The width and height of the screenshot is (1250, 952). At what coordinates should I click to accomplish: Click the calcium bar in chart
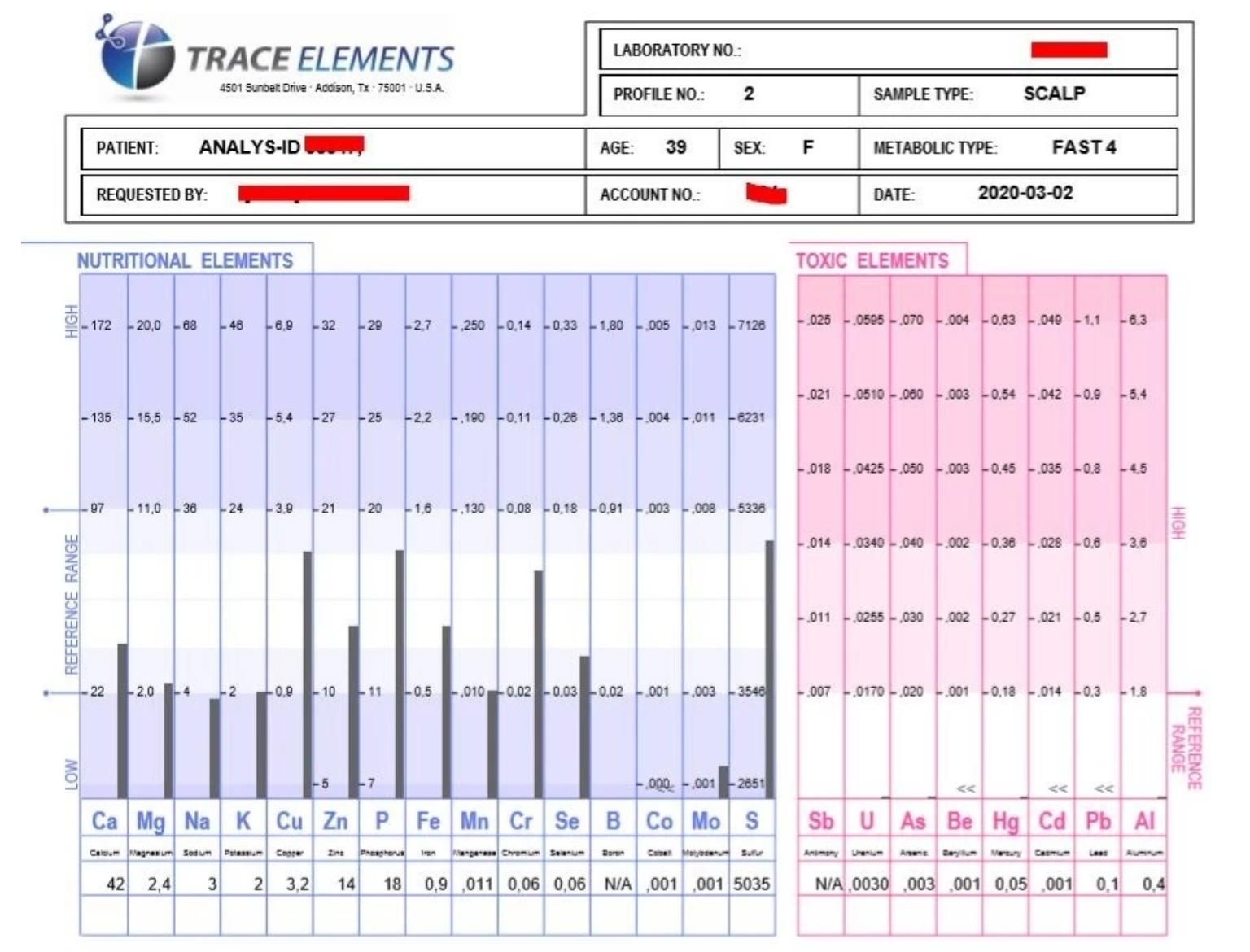(x=123, y=721)
